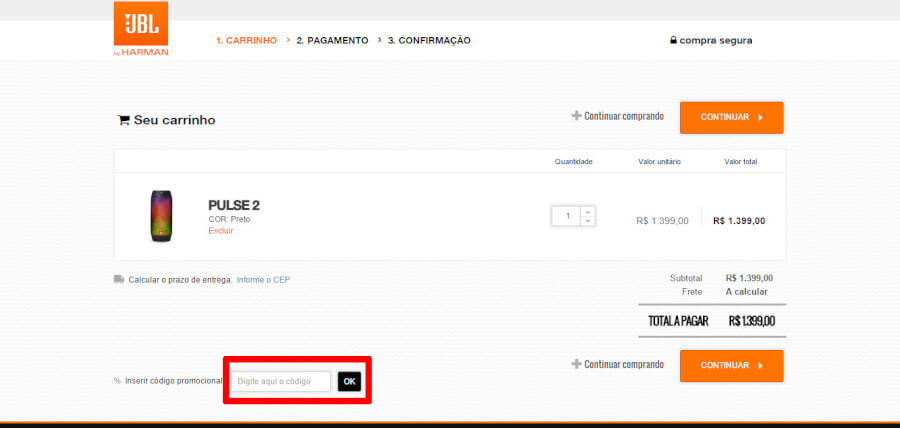Viewport: 900px width, 428px height.
Task: Click the percent icon for promo code
Action: (117, 381)
